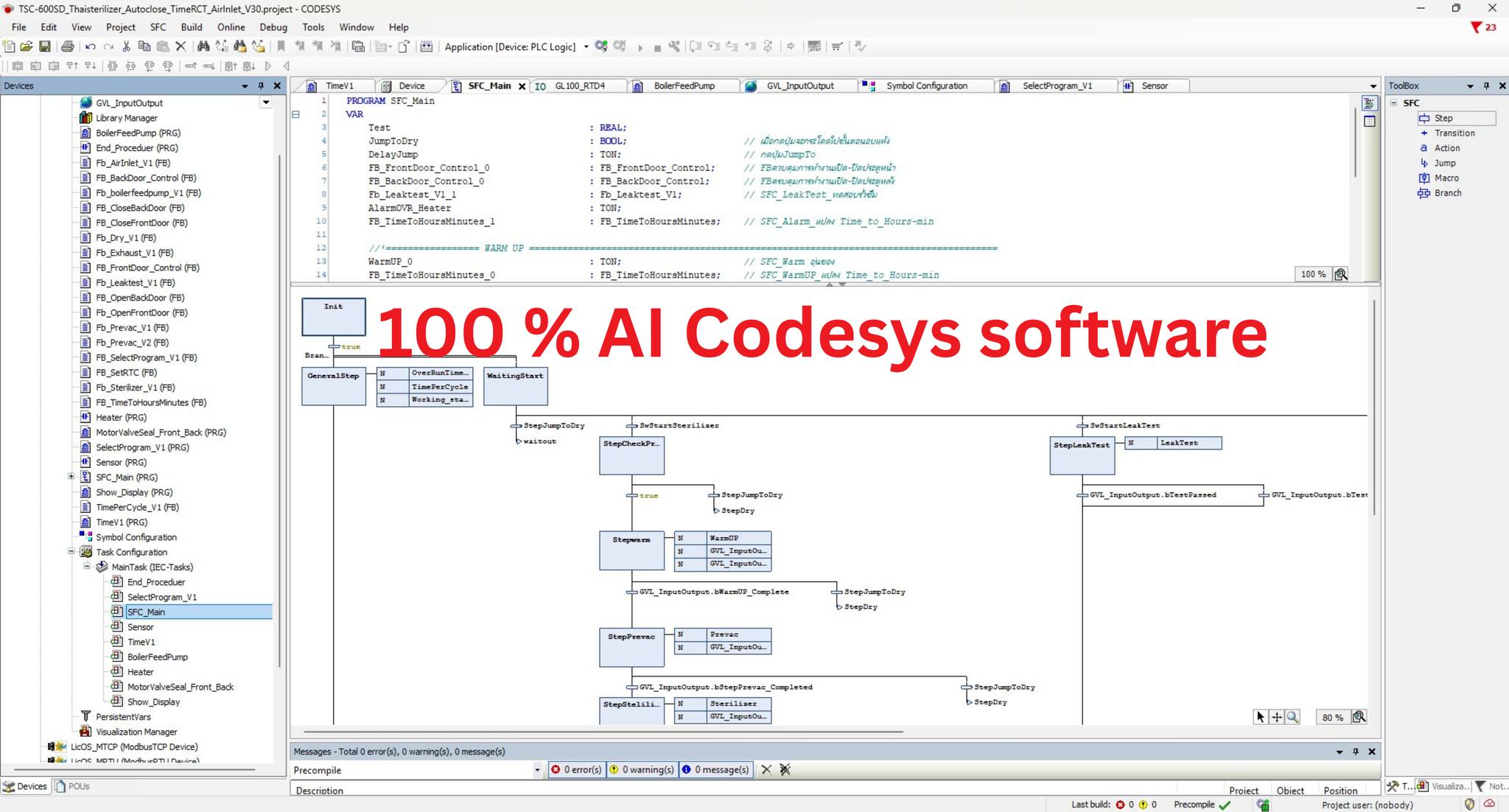Switch to the BoilerFeedPump tab

coord(684,85)
